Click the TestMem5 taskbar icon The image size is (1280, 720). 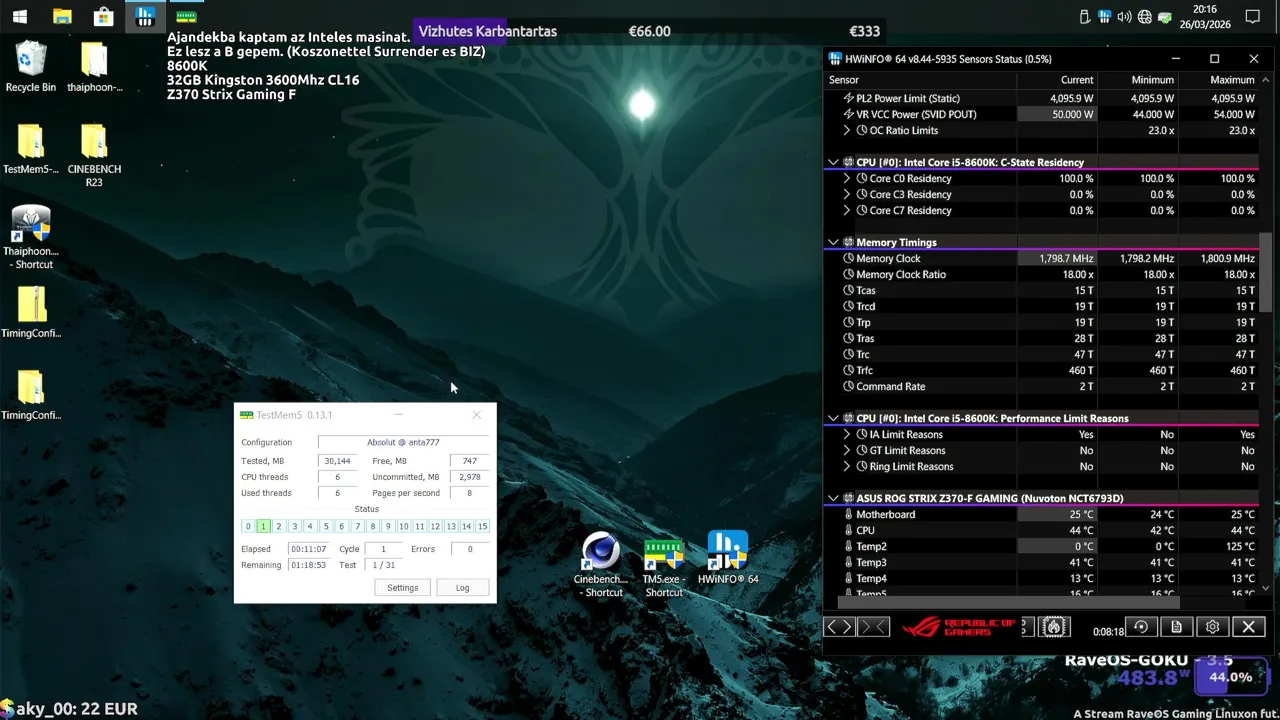pos(186,17)
